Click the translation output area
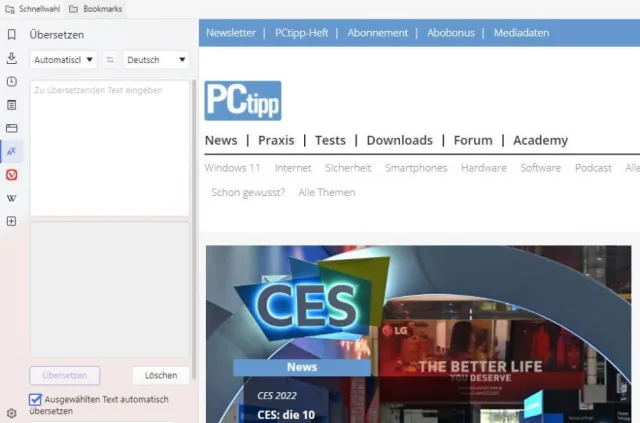 pyautogui.click(x=110, y=289)
